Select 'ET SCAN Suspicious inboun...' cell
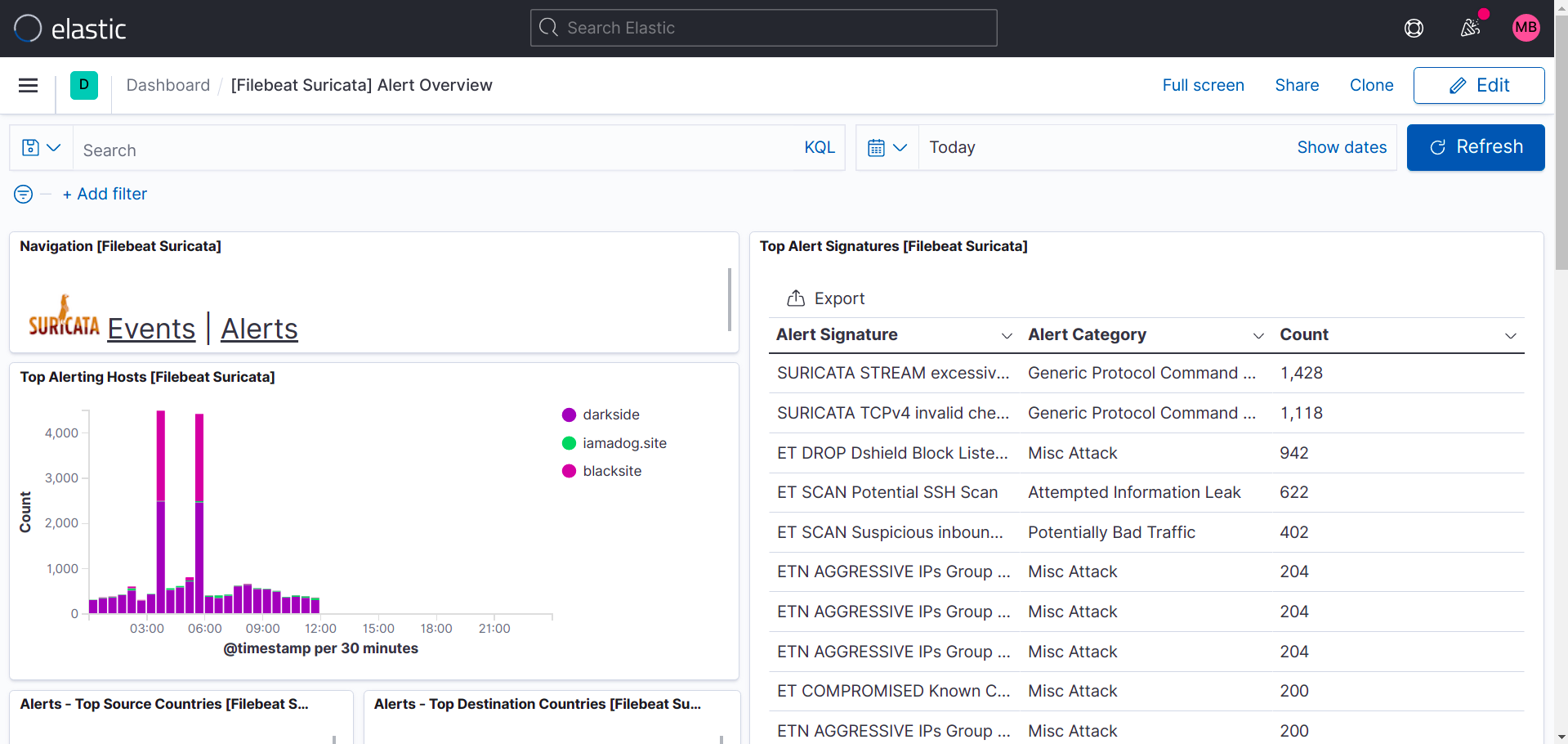The image size is (1568, 744). click(890, 532)
